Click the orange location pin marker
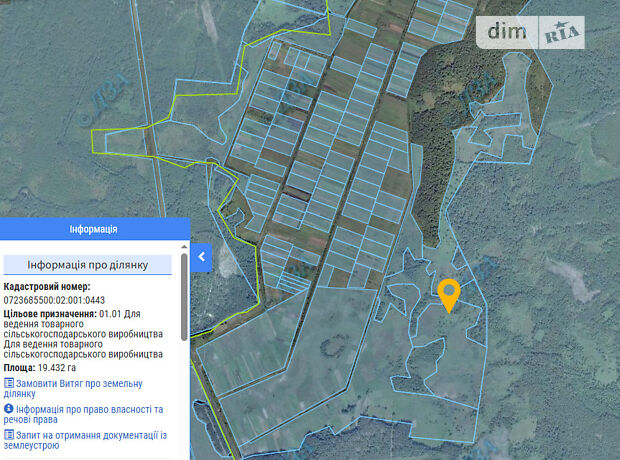This screenshot has width=620, height=460. 449,294
